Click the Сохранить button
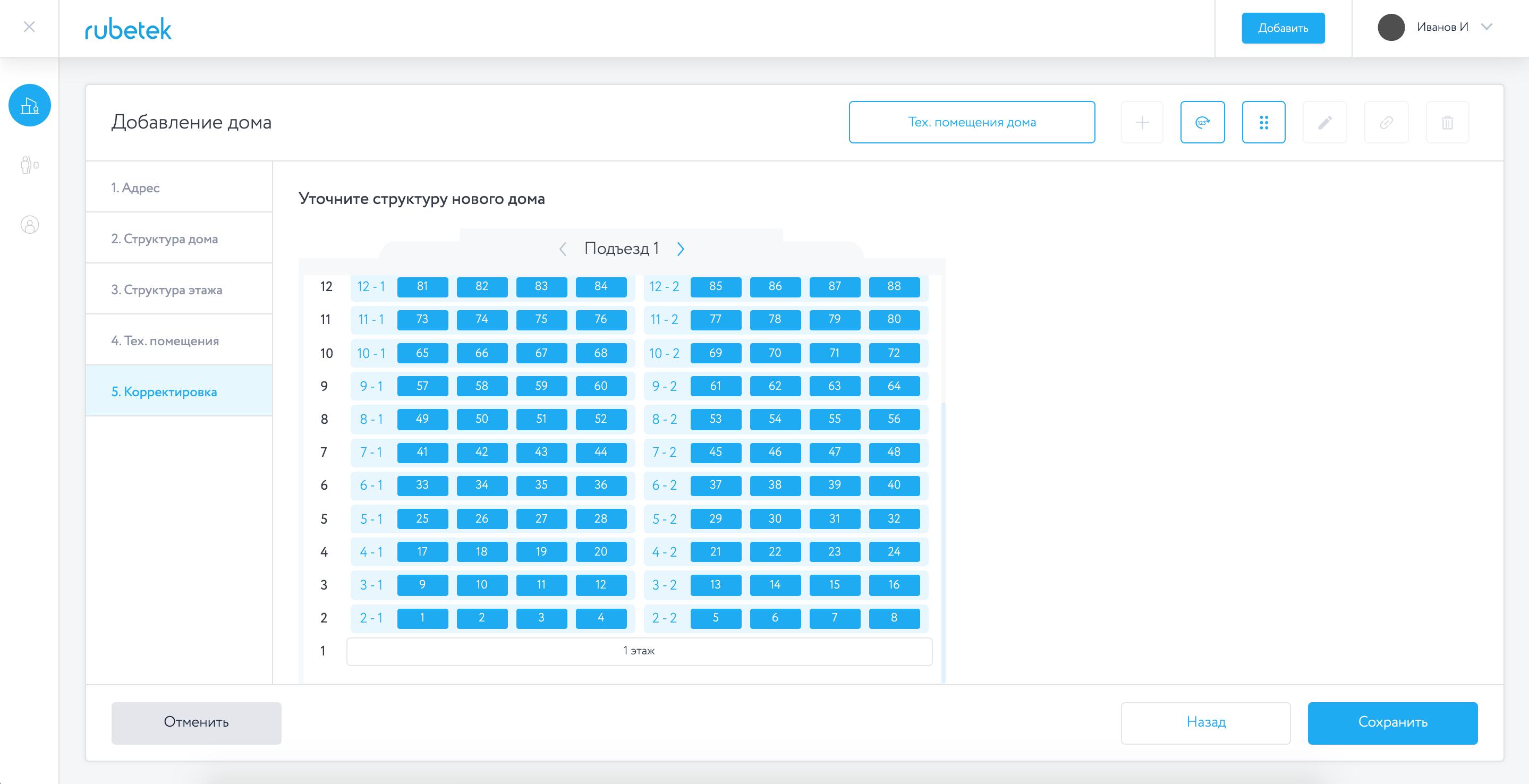The height and width of the screenshot is (784, 1529). (1392, 723)
